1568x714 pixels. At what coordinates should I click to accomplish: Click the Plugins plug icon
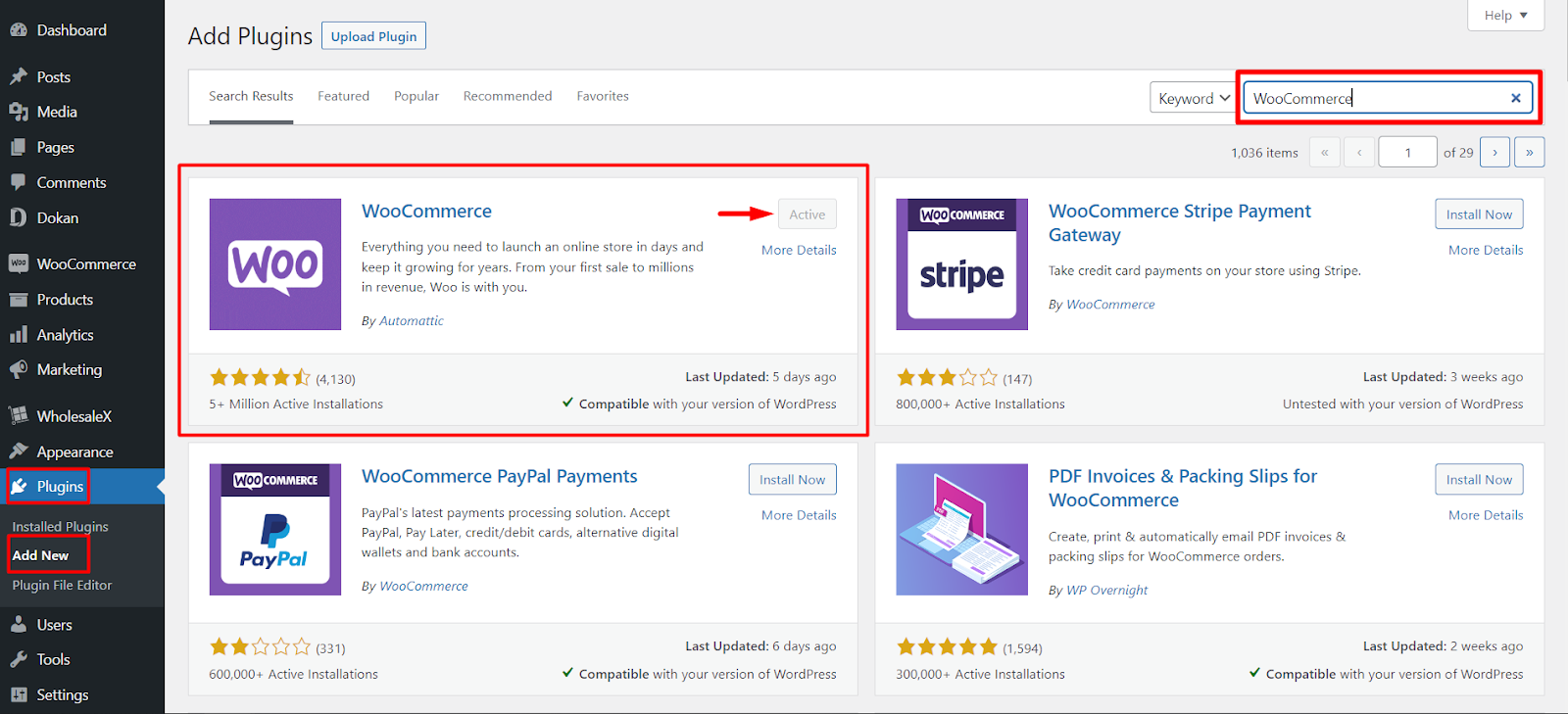pyautogui.click(x=19, y=486)
